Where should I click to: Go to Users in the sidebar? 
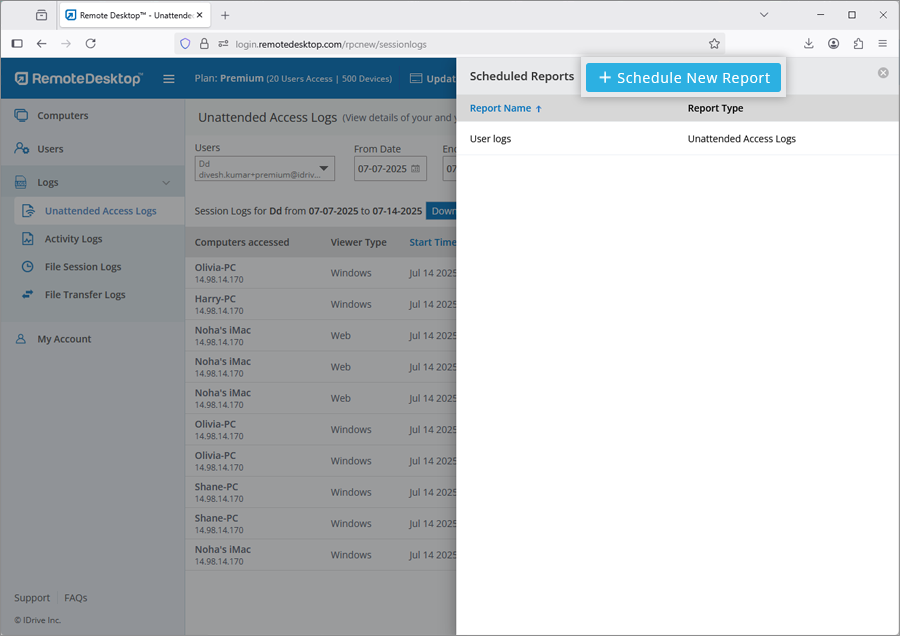(50, 149)
